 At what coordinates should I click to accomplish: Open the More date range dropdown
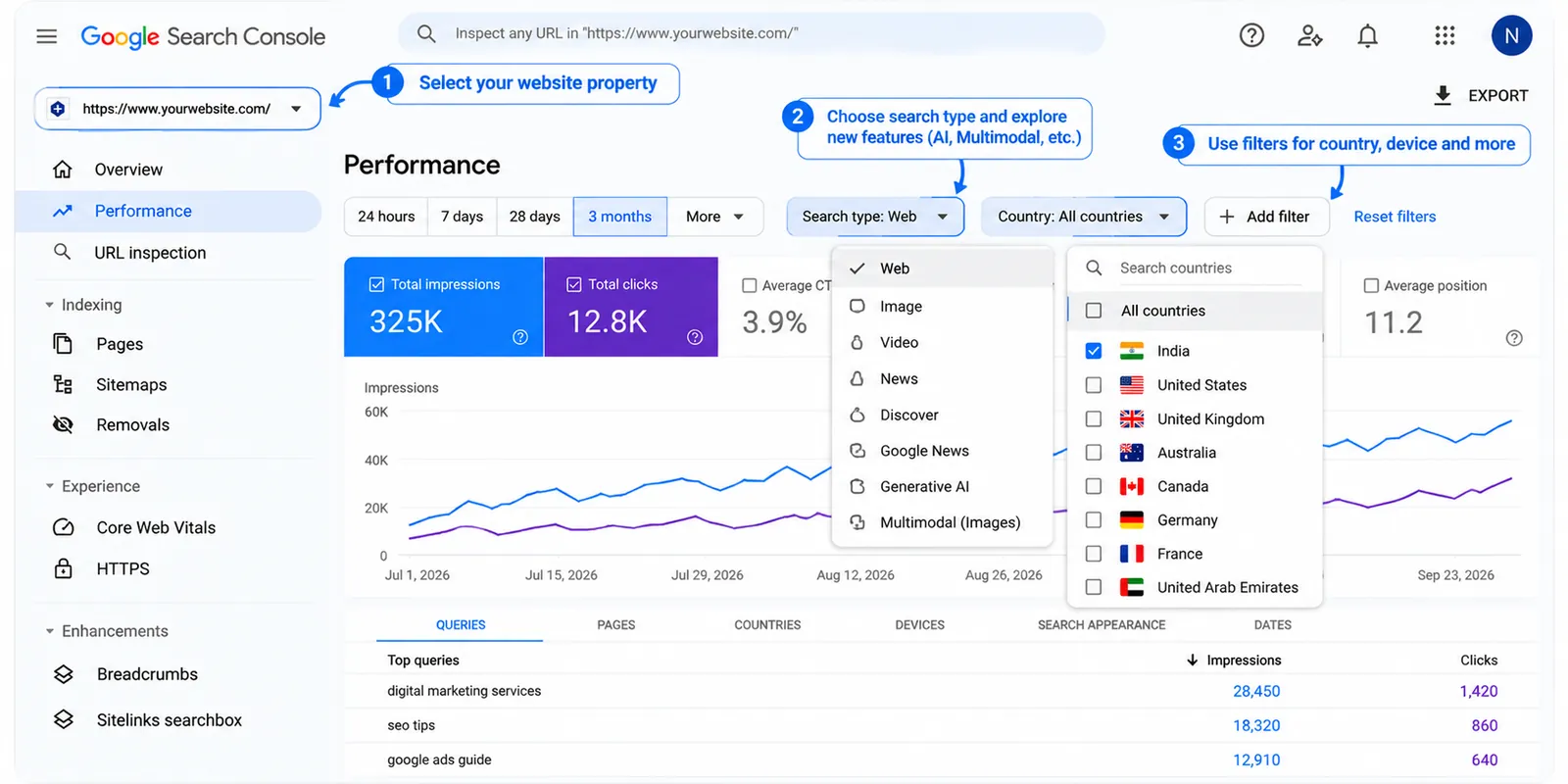tap(714, 217)
